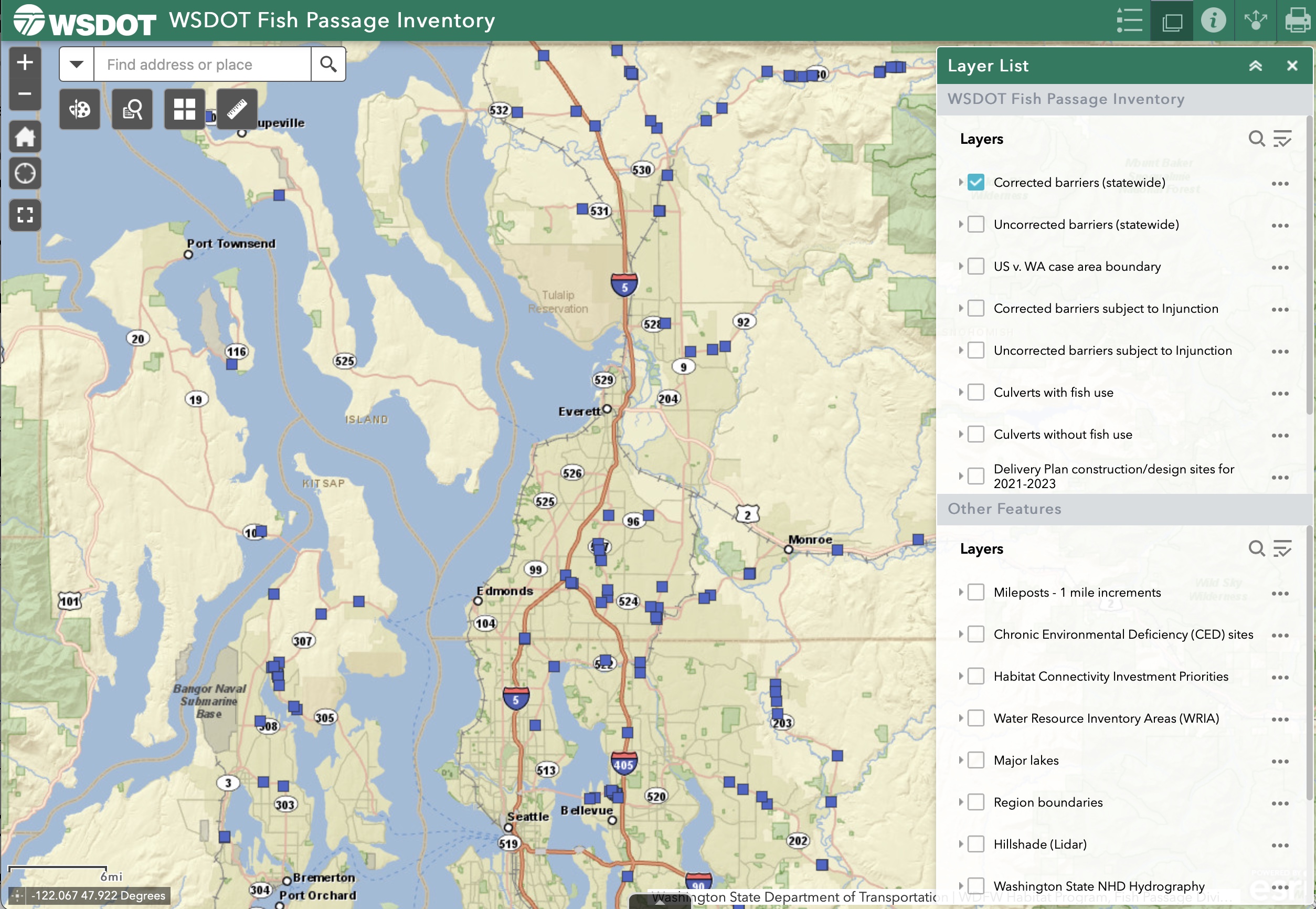Open search source dropdown arrow
The width and height of the screenshot is (1316, 909).
coord(76,65)
